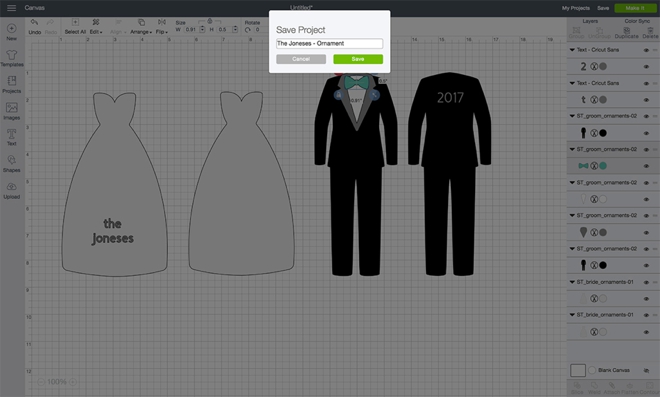
Task: Open the Edit dropdown
Action: (96, 27)
